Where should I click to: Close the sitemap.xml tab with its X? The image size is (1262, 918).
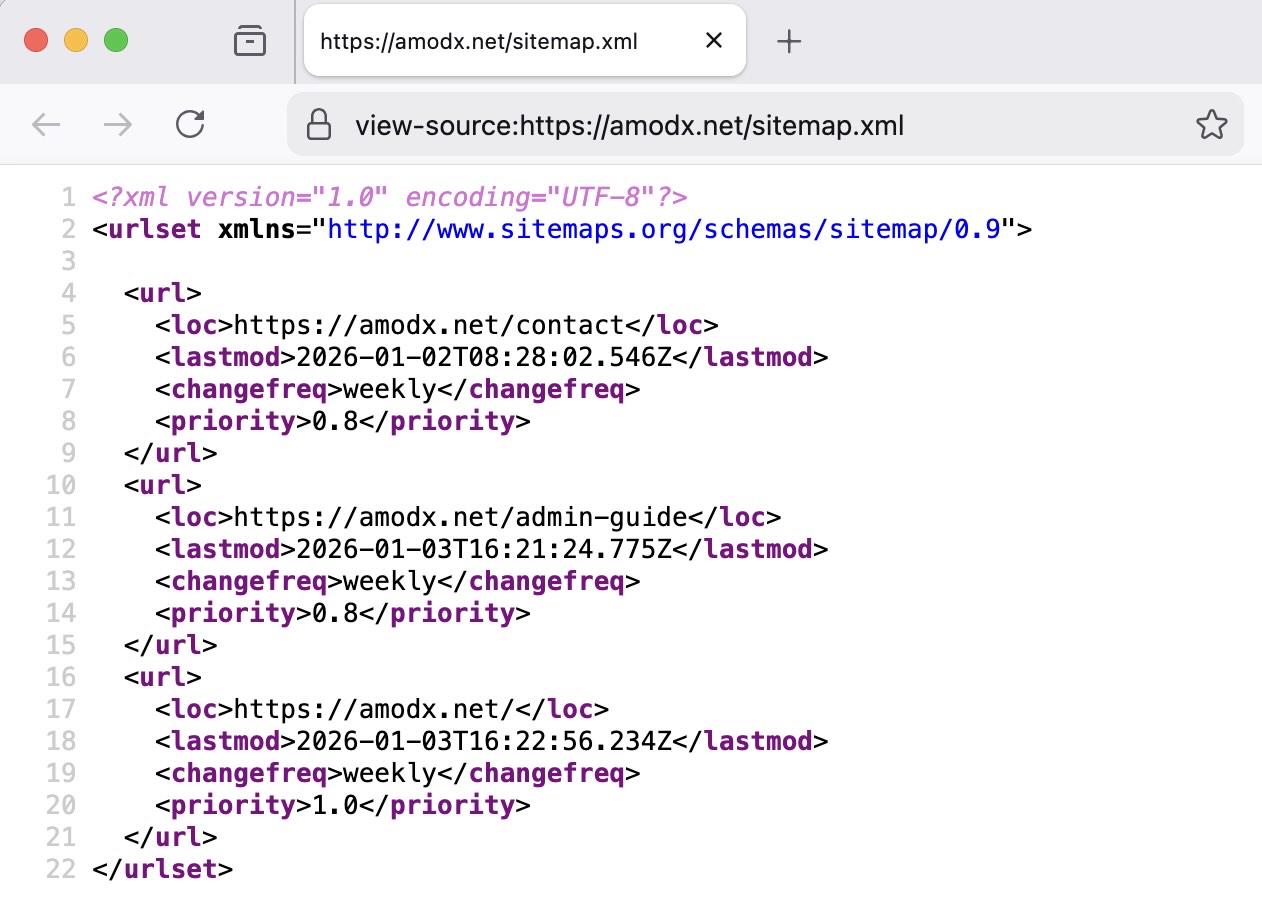(x=713, y=40)
